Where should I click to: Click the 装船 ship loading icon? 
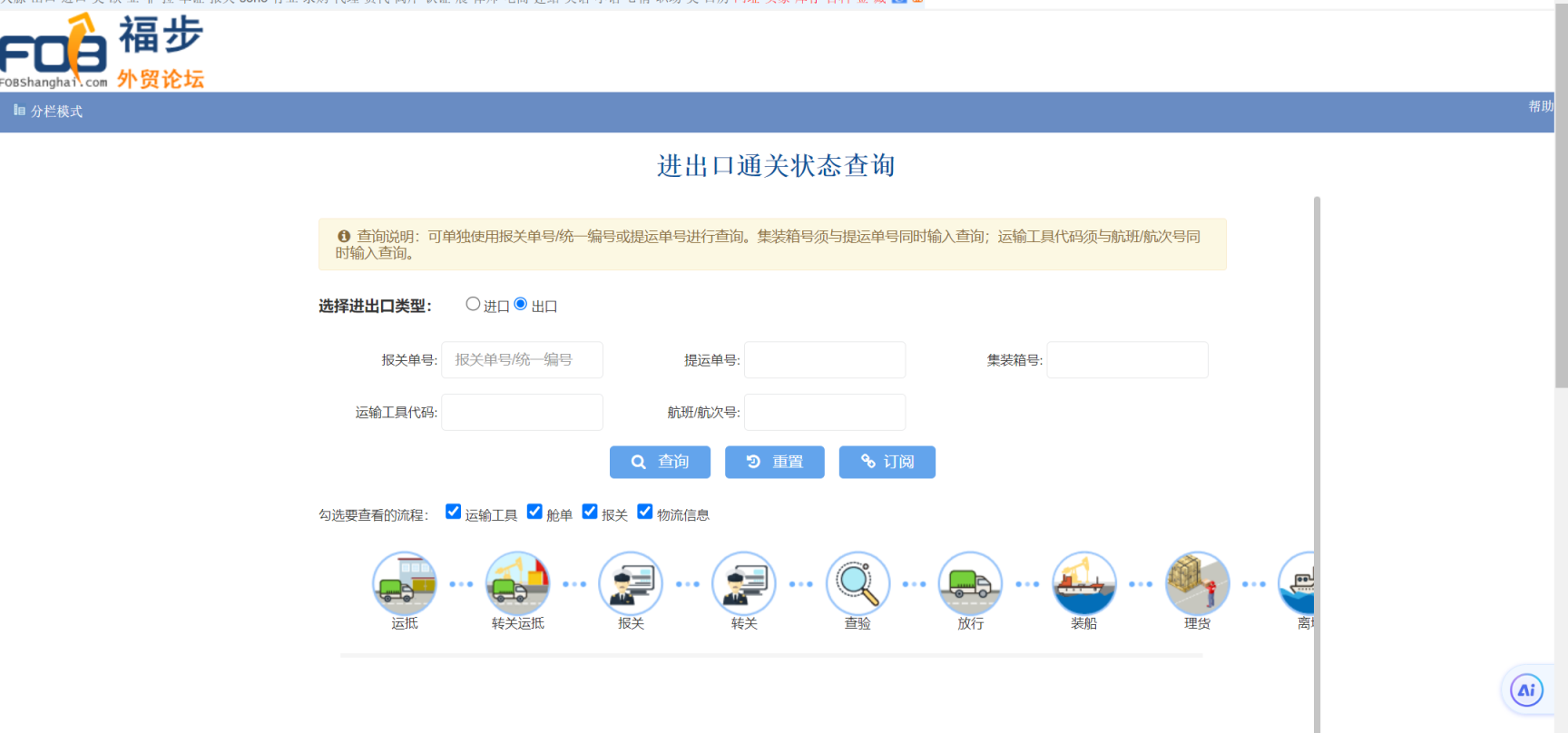[x=1083, y=583]
